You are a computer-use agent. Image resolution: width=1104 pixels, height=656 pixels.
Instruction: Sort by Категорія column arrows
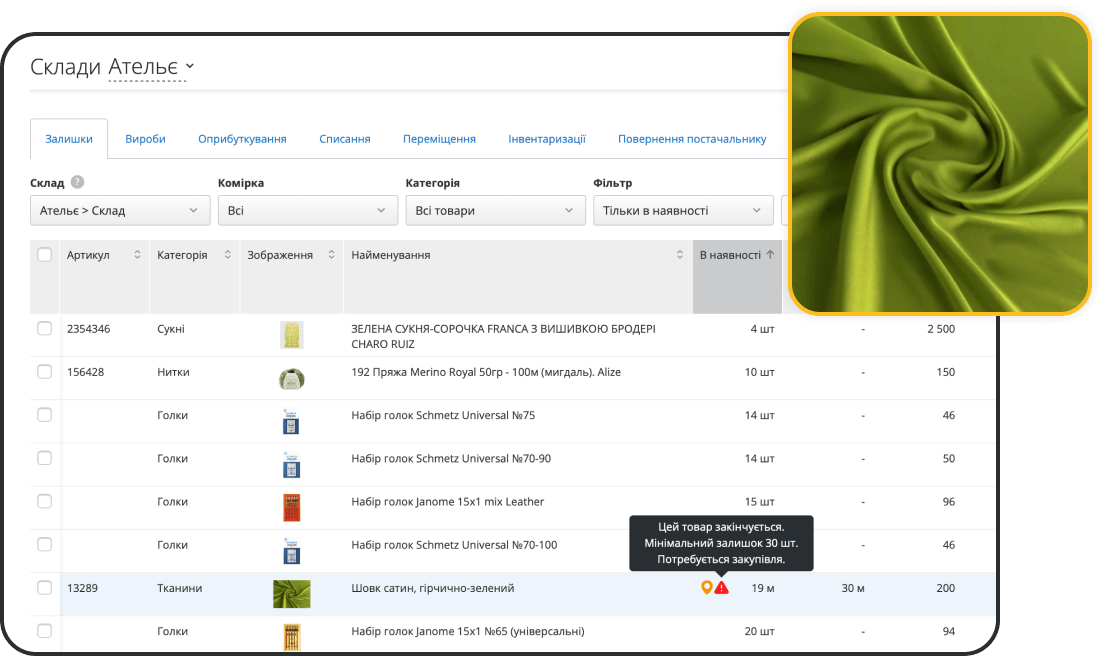[x=227, y=255]
